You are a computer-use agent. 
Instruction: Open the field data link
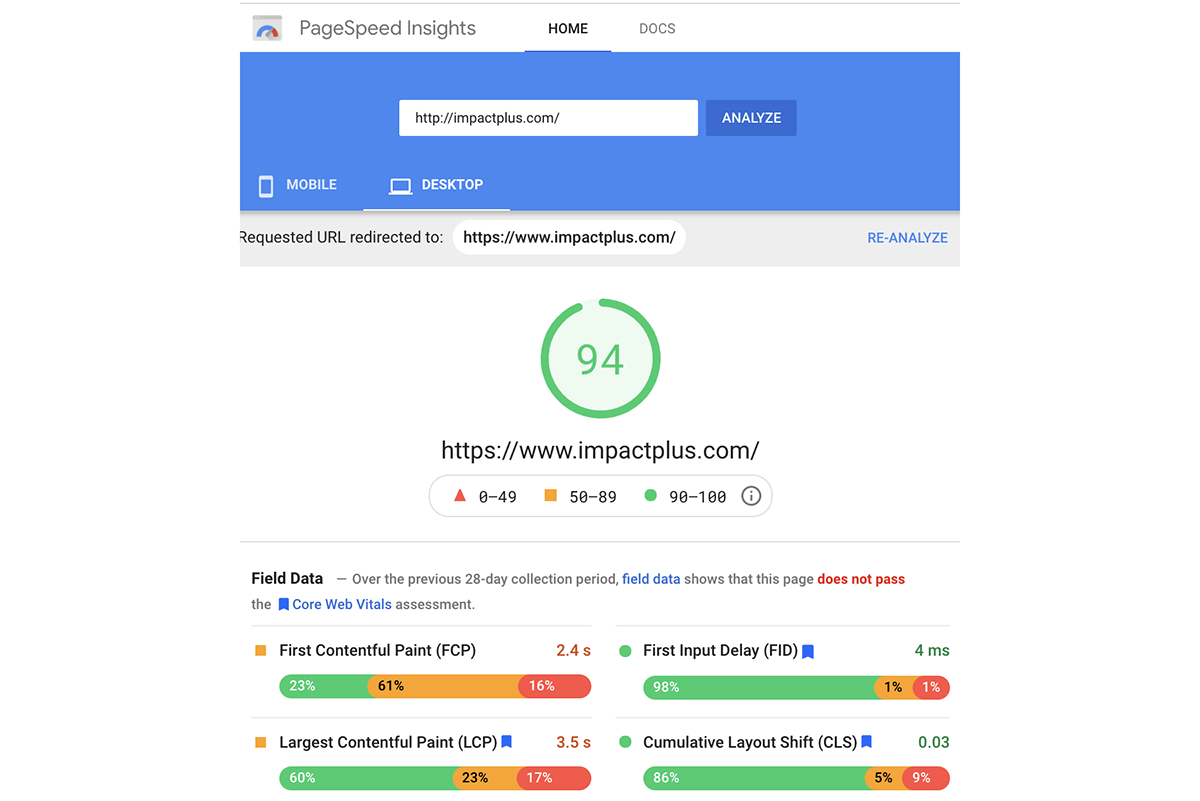click(651, 579)
